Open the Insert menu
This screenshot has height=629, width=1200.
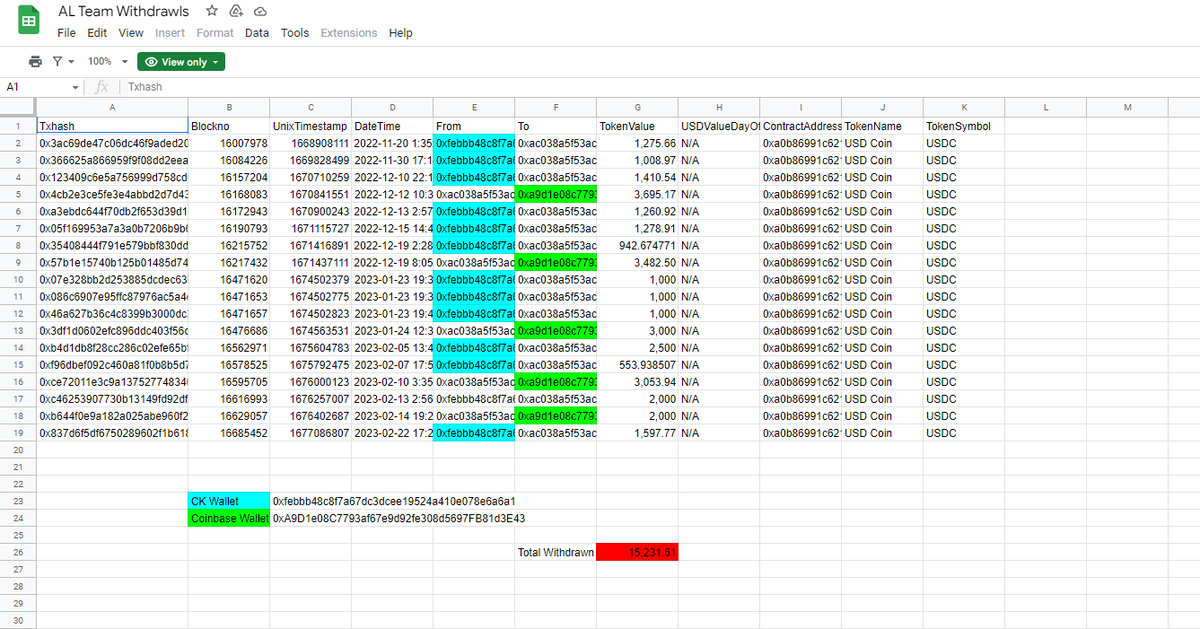(170, 33)
